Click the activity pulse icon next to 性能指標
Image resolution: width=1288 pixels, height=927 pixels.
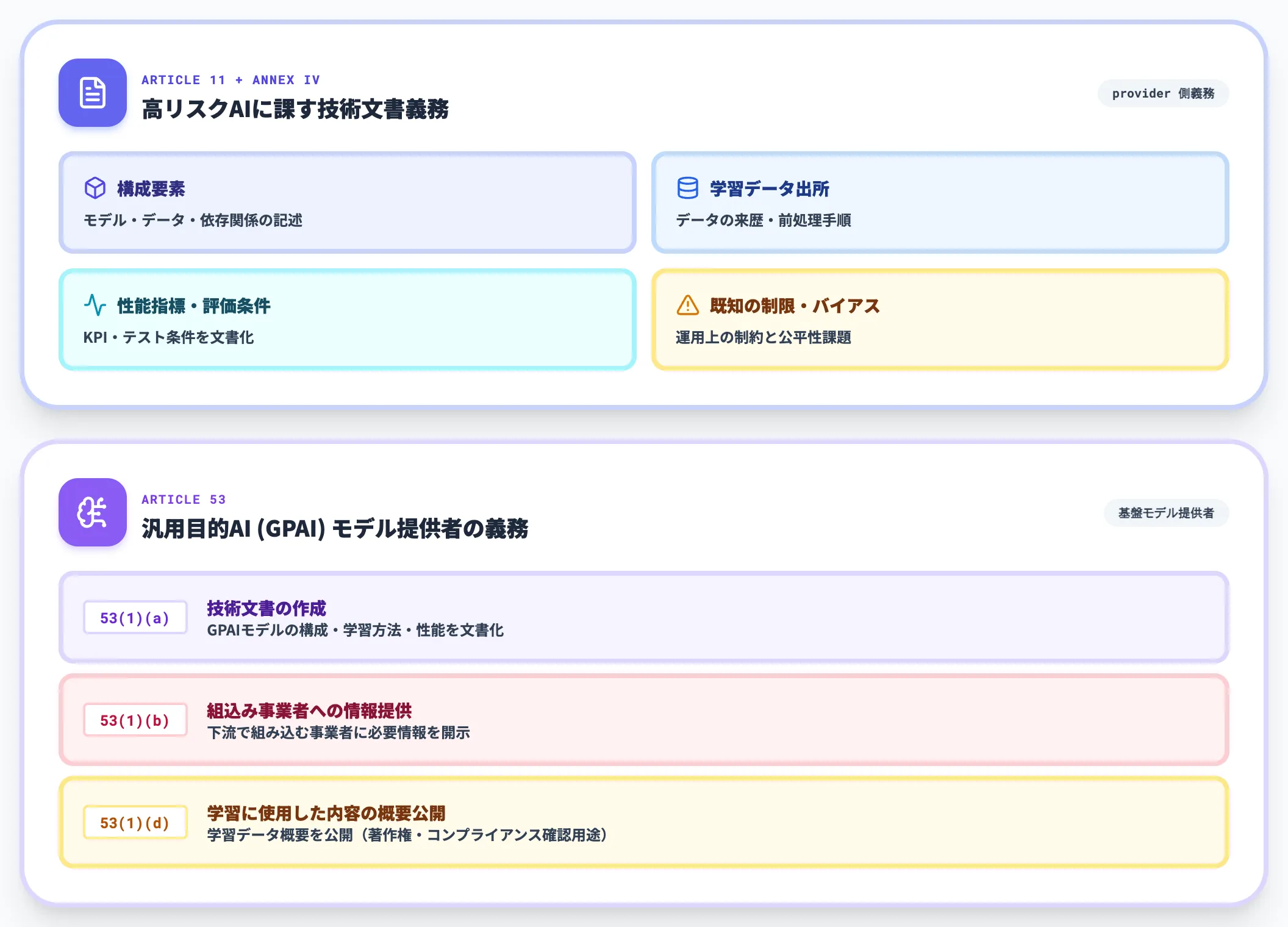click(95, 305)
